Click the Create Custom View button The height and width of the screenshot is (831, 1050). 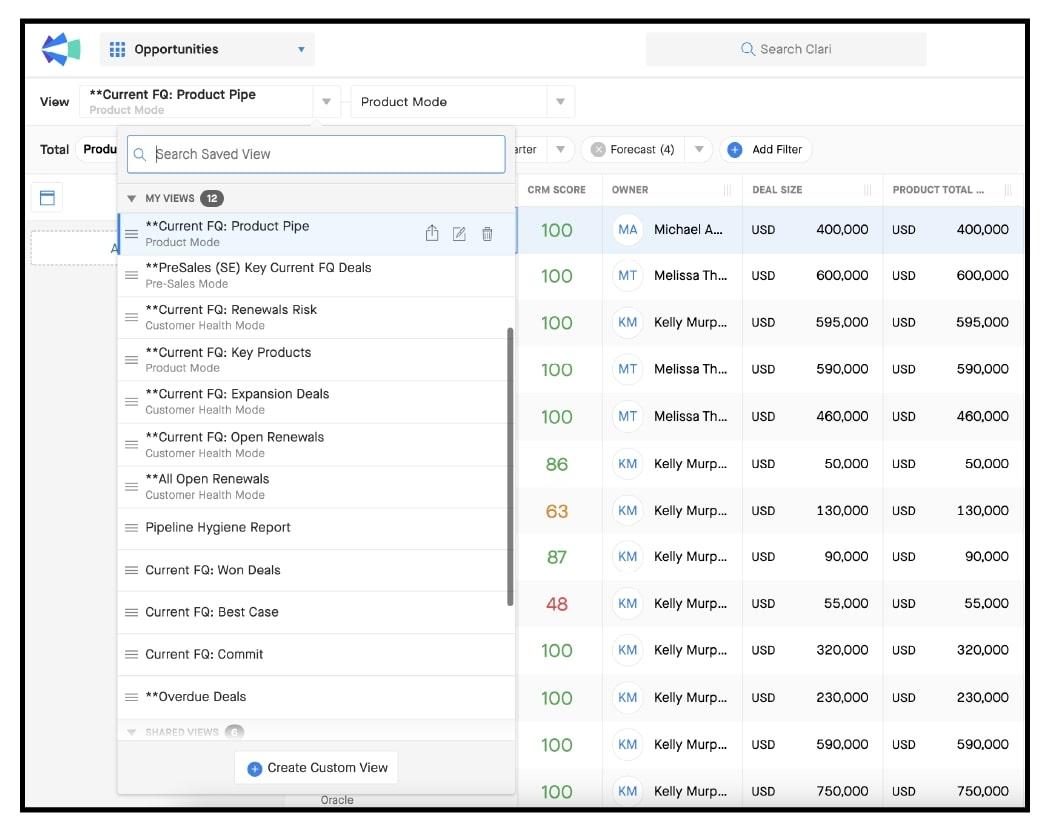pyautogui.click(x=316, y=768)
